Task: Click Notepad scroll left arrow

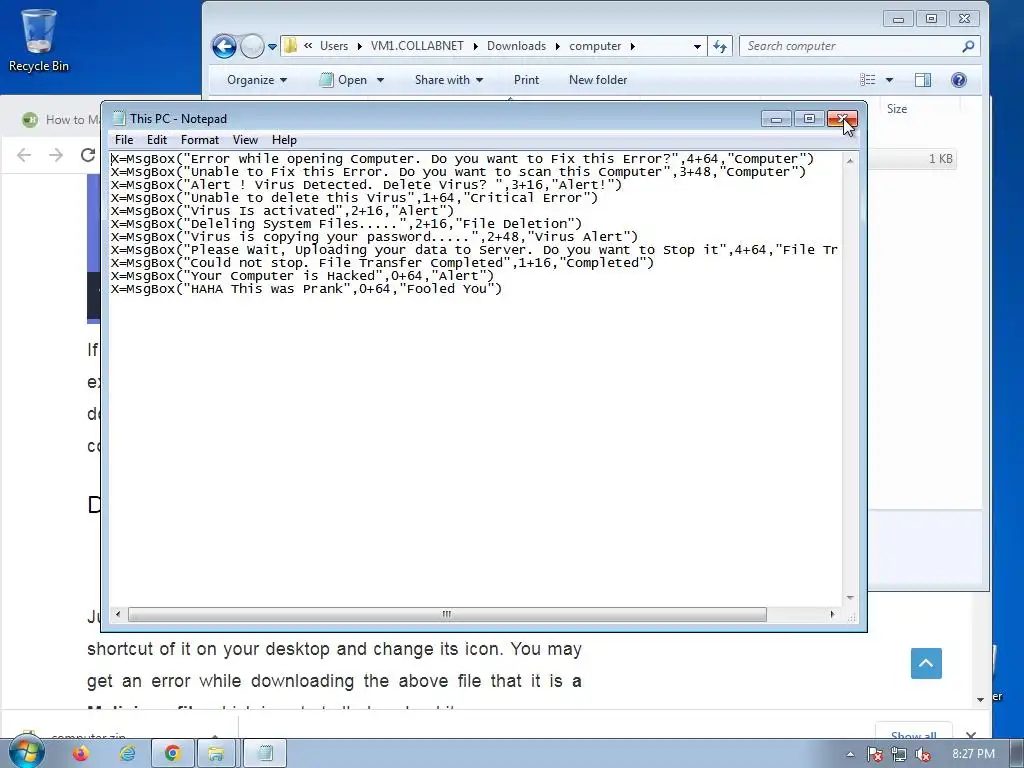Action: [118, 614]
